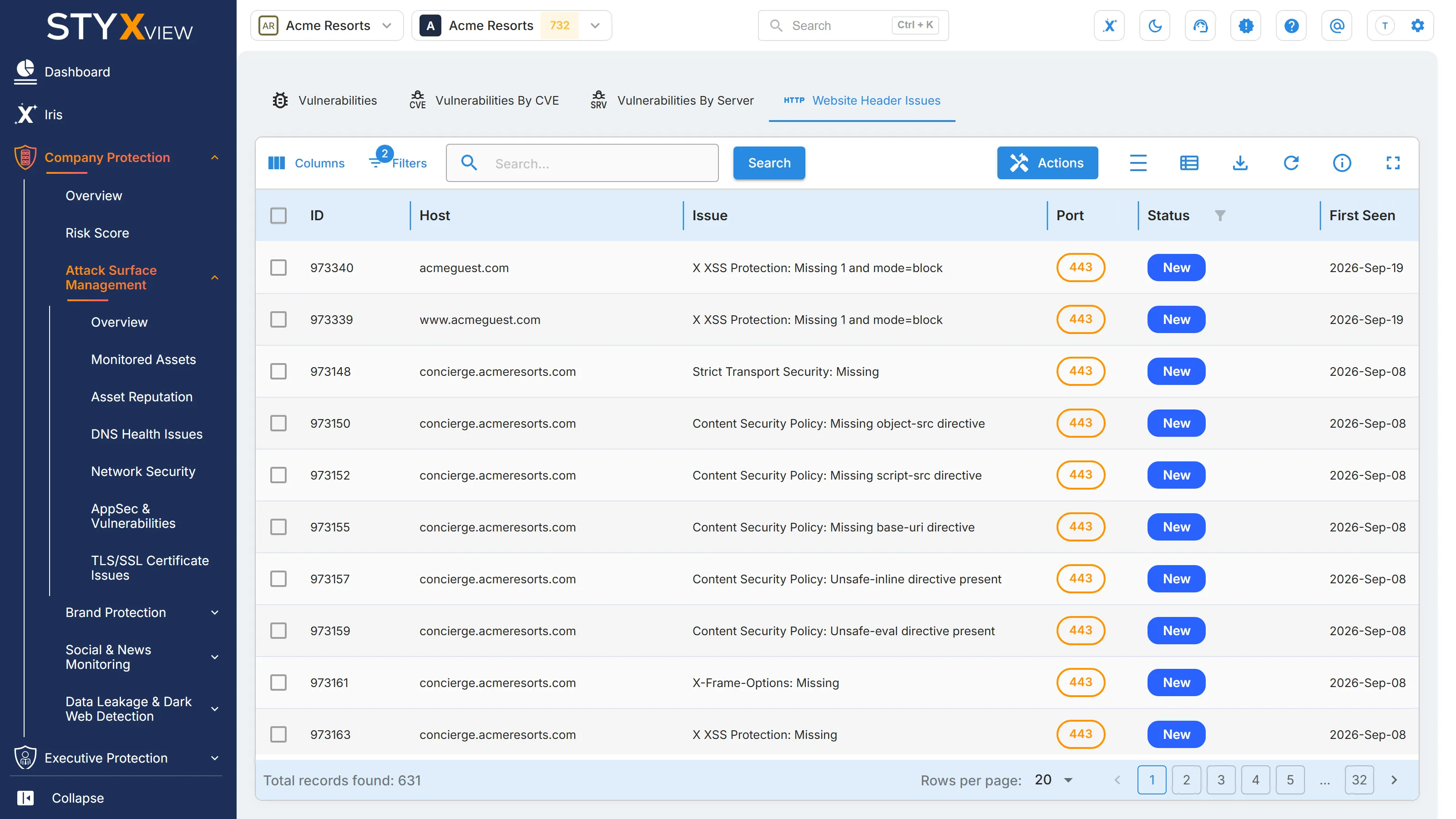Open the StyxView X icon in top bar
The height and width of the screenshot is (819, 1456).
coord(1109,25)
